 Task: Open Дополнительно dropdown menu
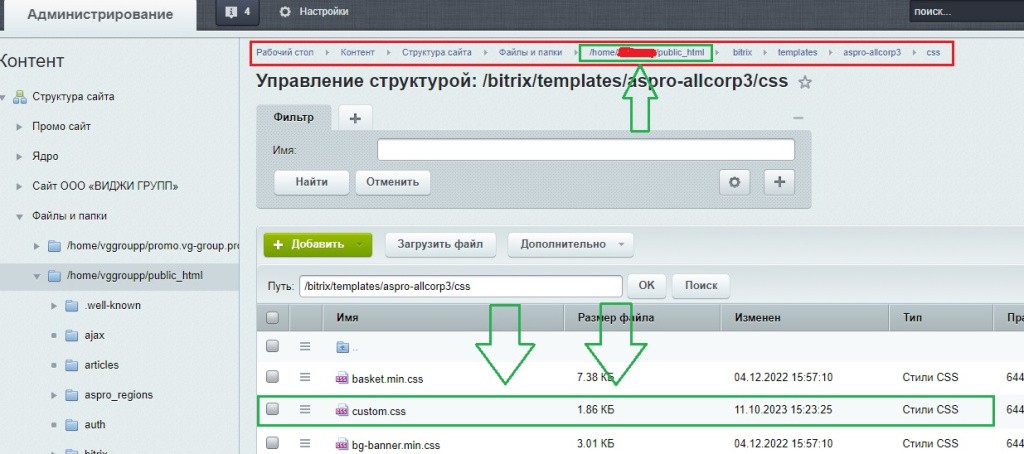coord(570,245)
